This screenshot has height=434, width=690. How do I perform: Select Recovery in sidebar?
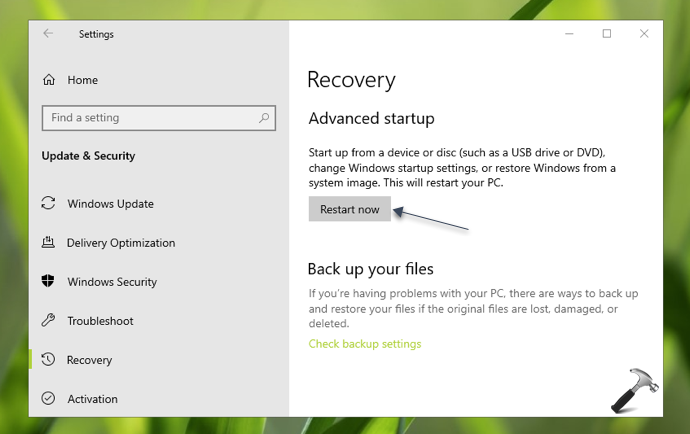coord(89,360)
